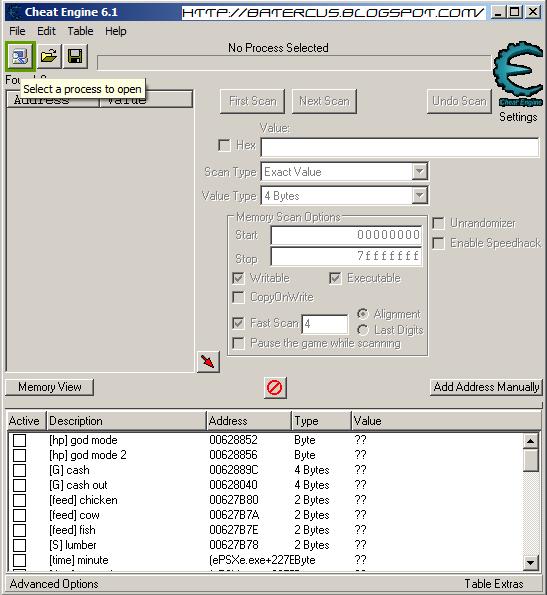The width and height of the screenshot is (547, 595).
Task: Select the [hp] god mode 2 row
Action: click(265, 455)
